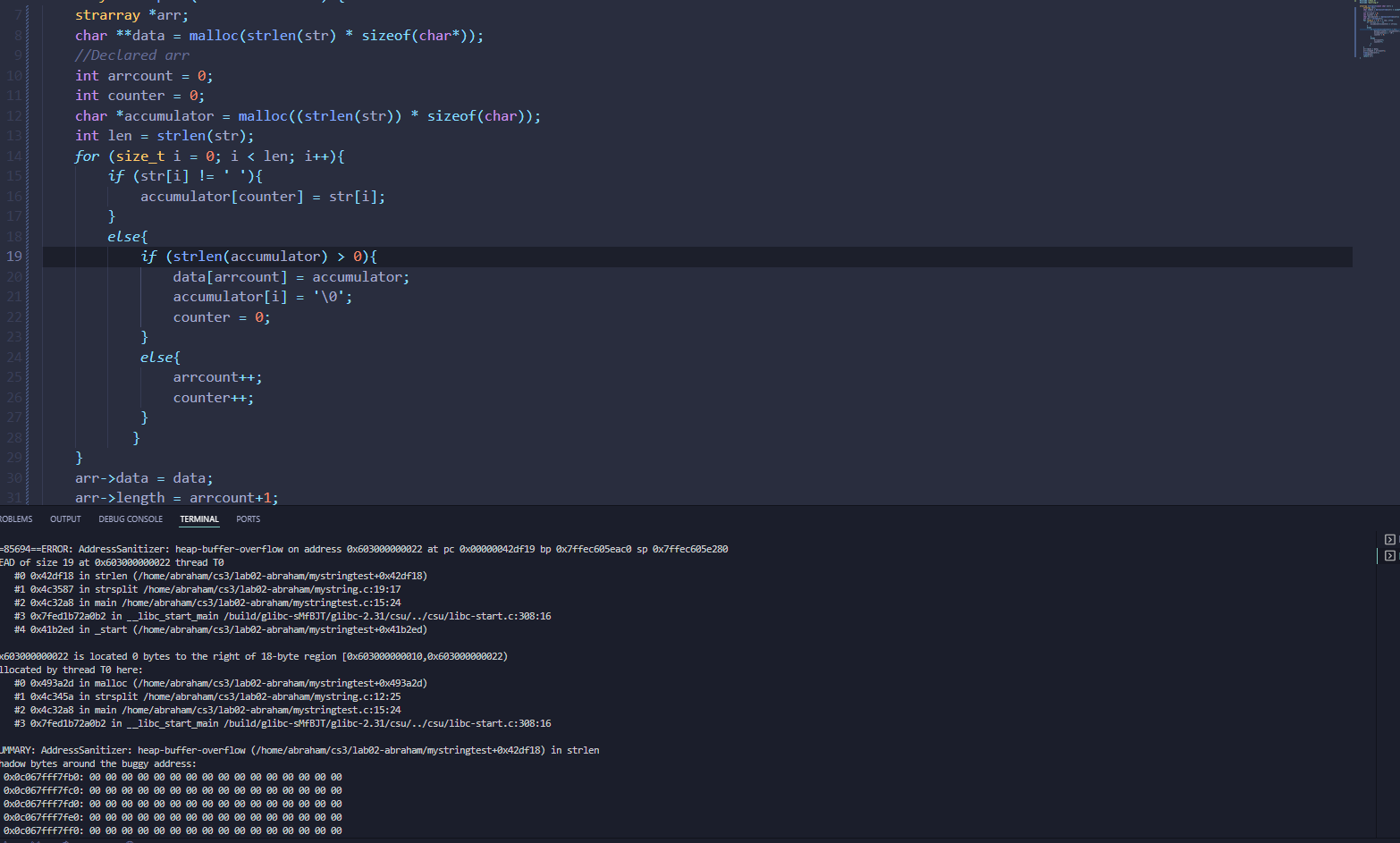Place cursor on arr->data = data line
Image resolution: width=1400 pixels, height=843 pixels.
[x=144, y=478]
